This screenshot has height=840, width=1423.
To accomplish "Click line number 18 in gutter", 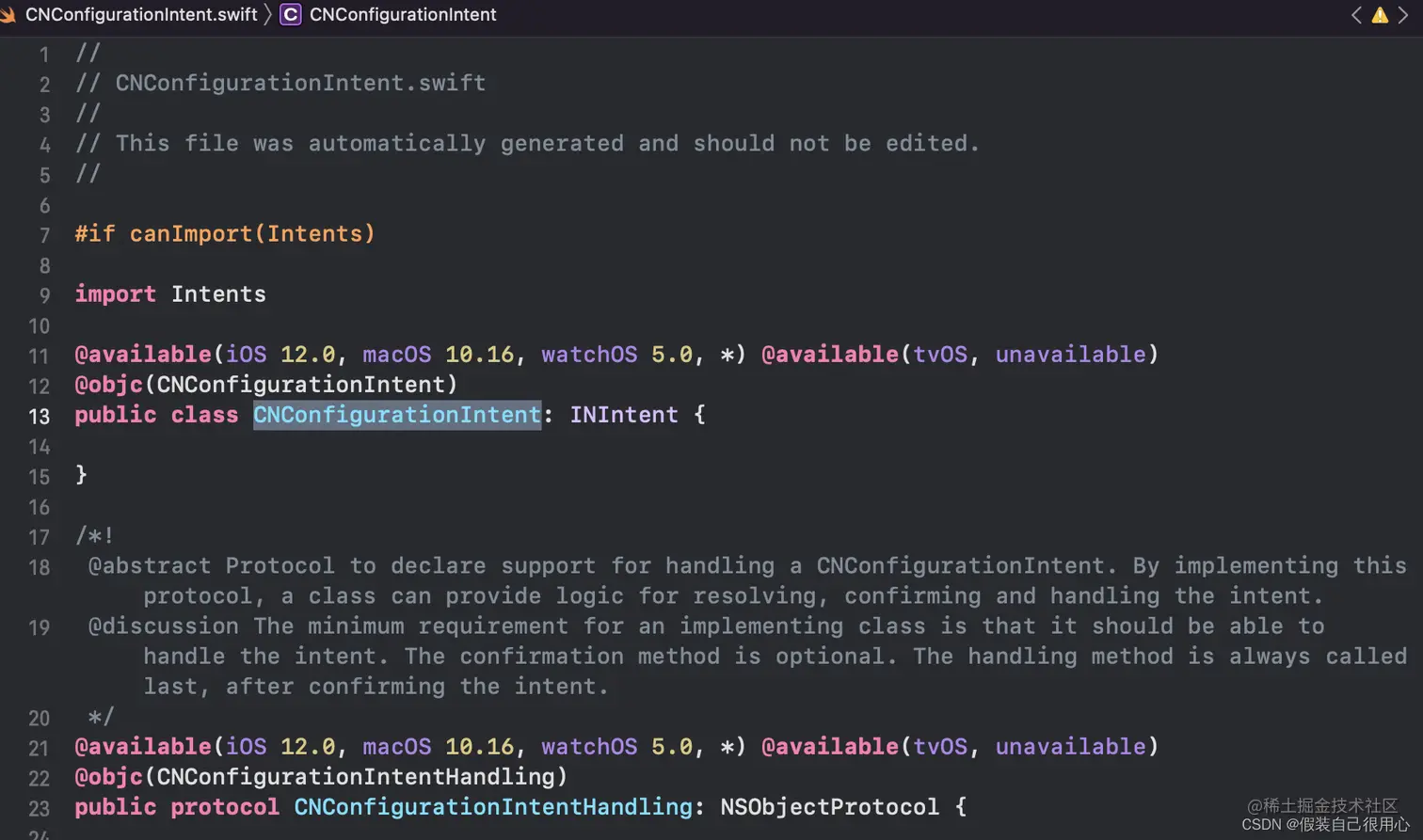I will [x=39, y=567].
